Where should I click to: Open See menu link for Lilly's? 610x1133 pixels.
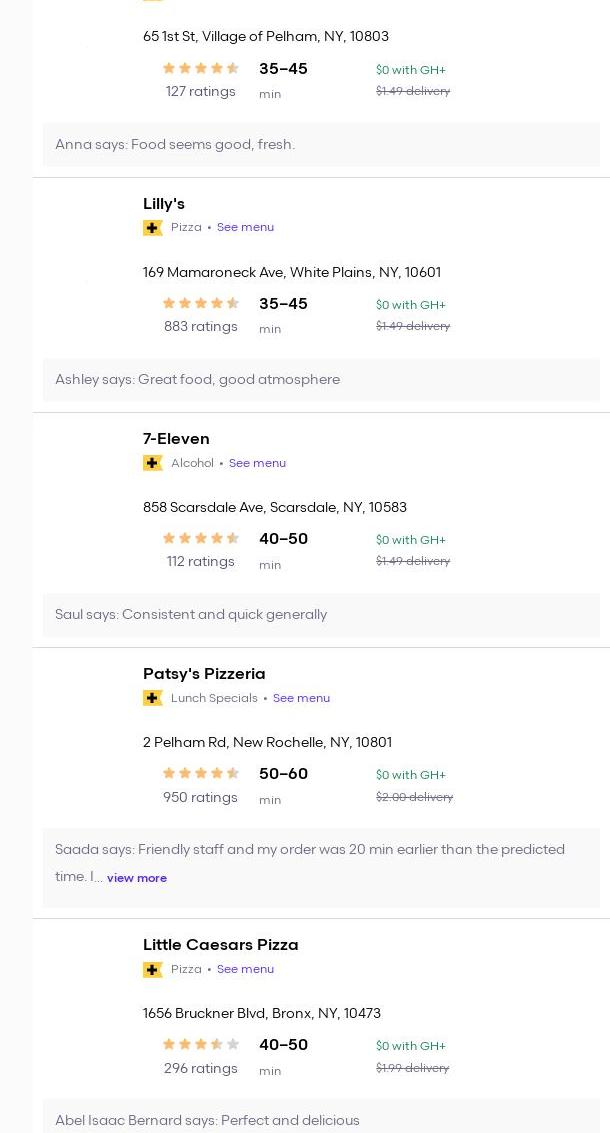[x=245, y=227]
